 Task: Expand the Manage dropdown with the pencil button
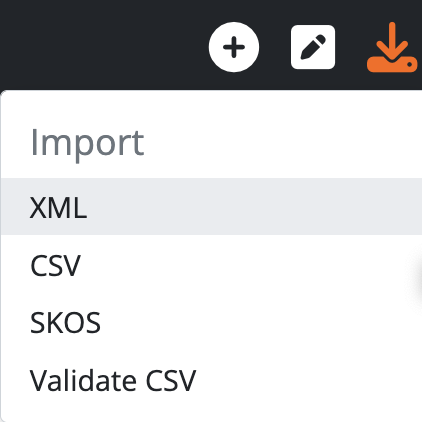click(x=313, y=47)
